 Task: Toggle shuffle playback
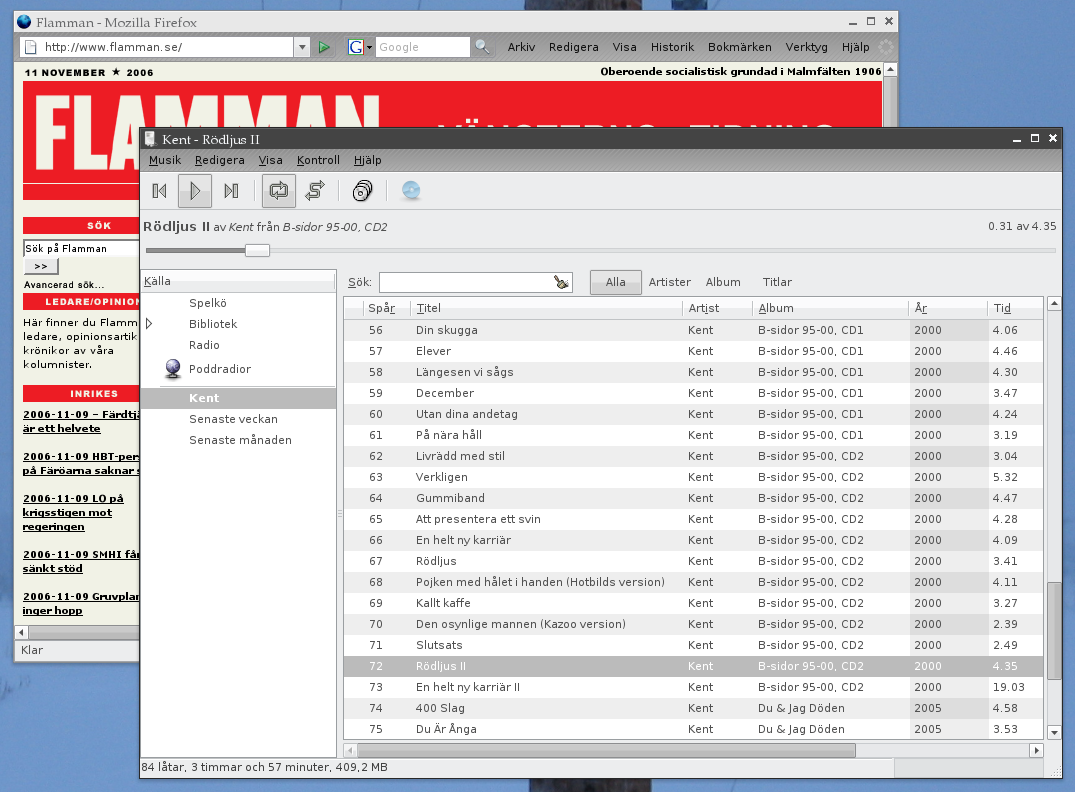click(315, 191)
